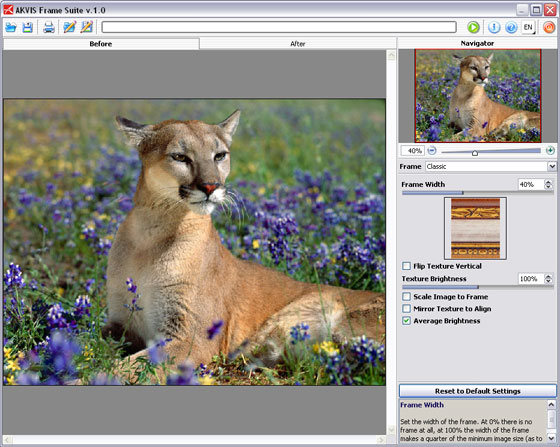
Task: Maximize the AKVIS Frame Suite window
Action: pos(536,10)
